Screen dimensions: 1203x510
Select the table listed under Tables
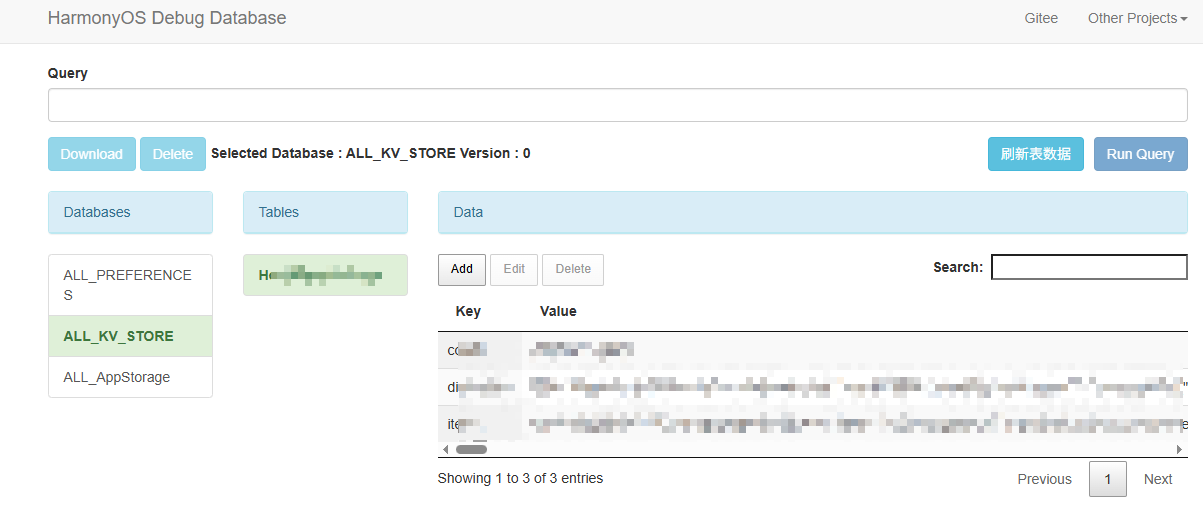coord(325,275)
